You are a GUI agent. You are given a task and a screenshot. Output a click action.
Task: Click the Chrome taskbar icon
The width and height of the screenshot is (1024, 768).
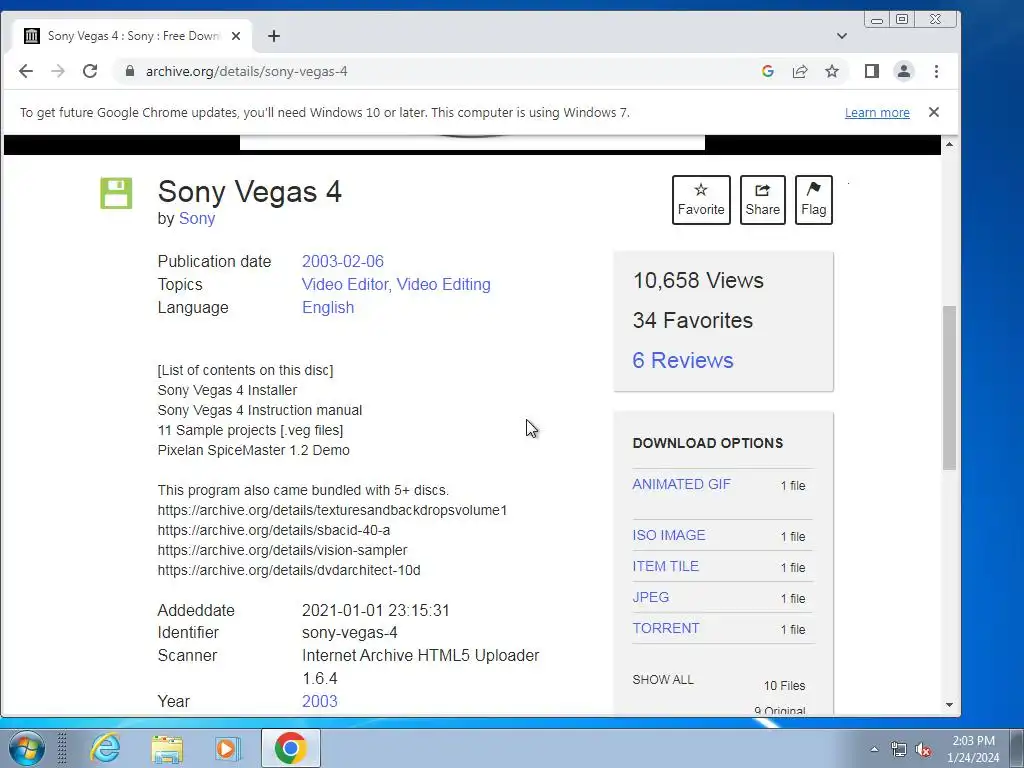[291, 748]
